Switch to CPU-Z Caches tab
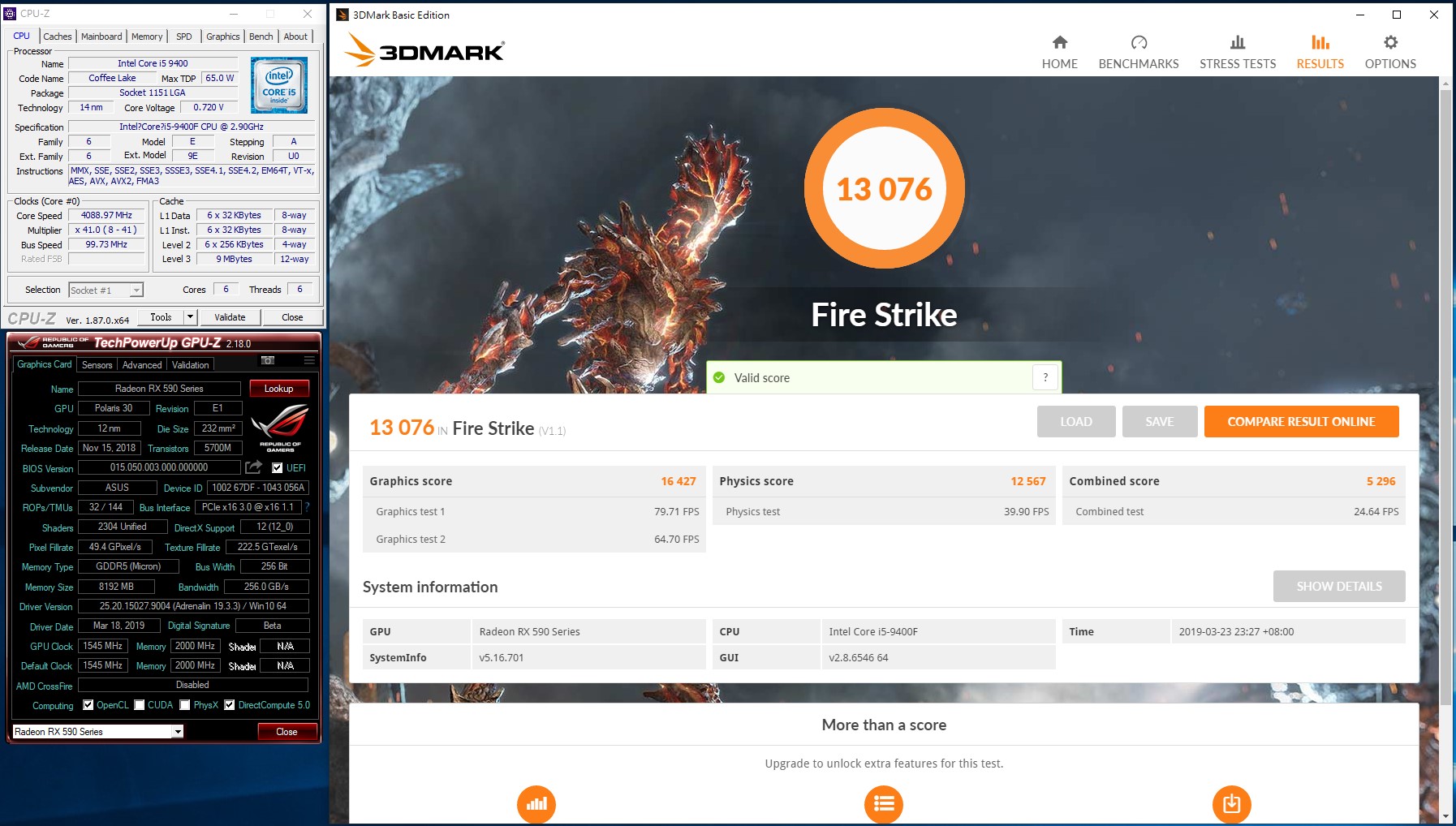1456x826 pixels. (57, 37)
